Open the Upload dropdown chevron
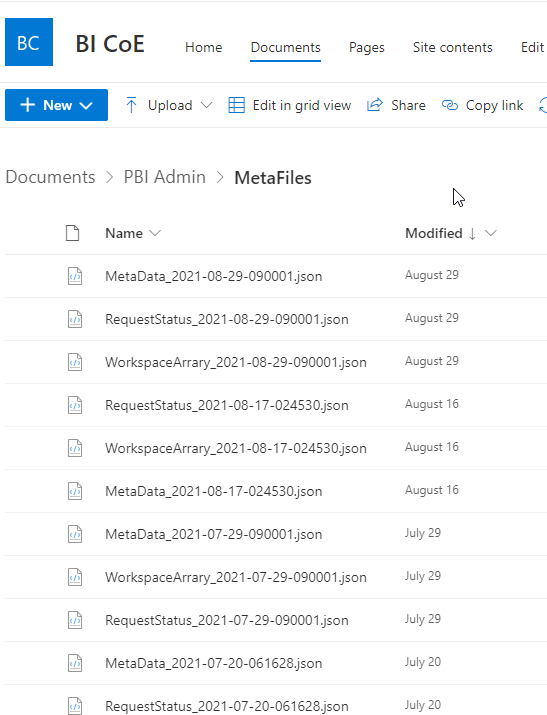The width and height of the screenshot is (547, 715). click(206, 105)
